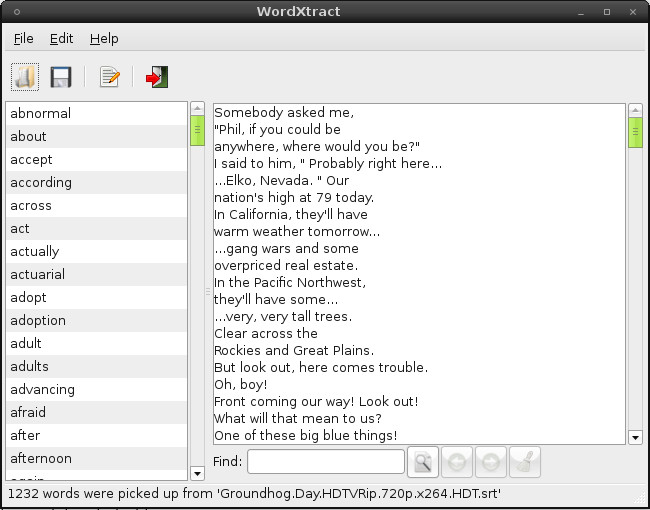Click word list scrollbar down arrow

[x=197, y=473]
